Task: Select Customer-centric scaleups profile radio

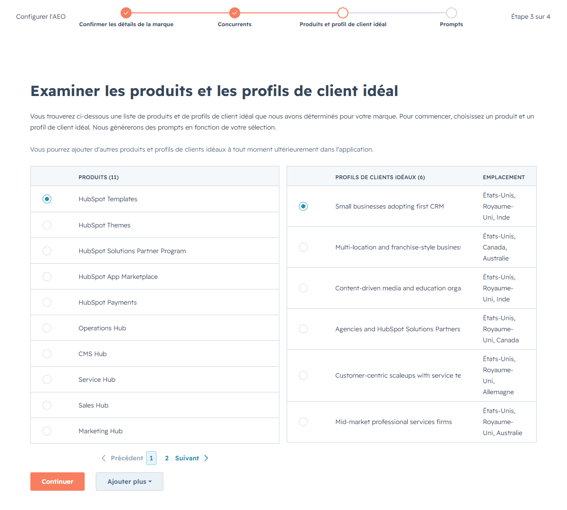Action: click(303, 375)
